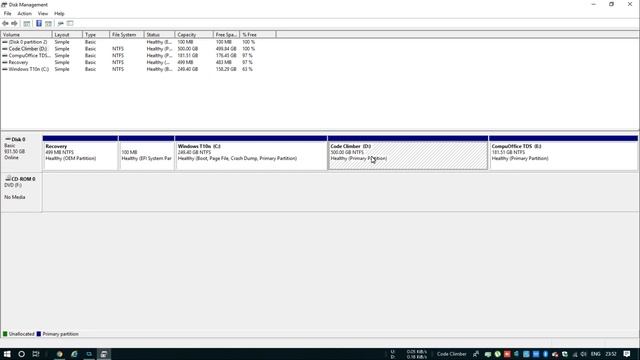640x360 pixels.
Task: Click 158.29 GB free space value
Action: coord(226,69)
